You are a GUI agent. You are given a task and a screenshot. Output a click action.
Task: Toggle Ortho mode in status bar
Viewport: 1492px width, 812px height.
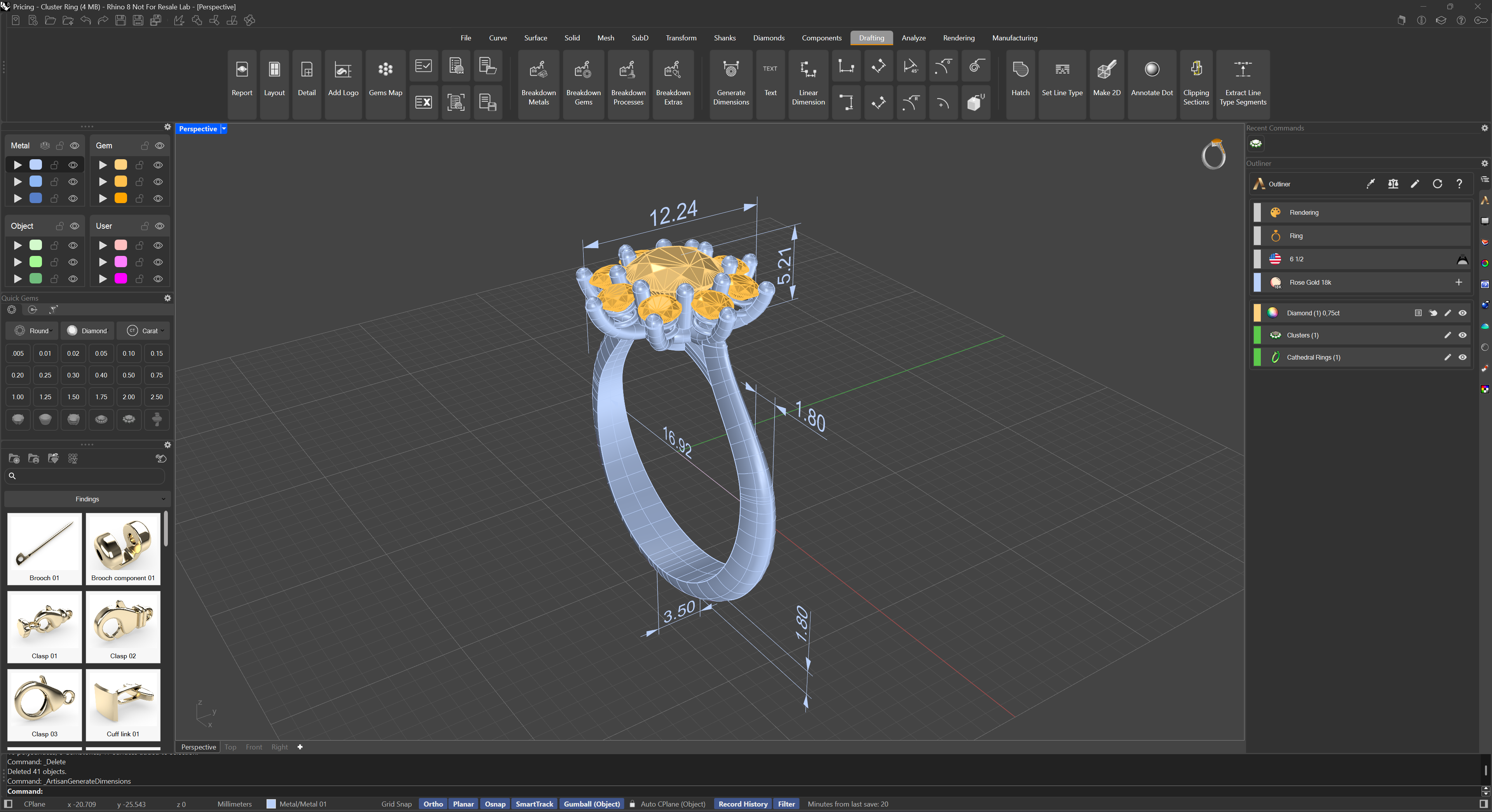(433, 804)
